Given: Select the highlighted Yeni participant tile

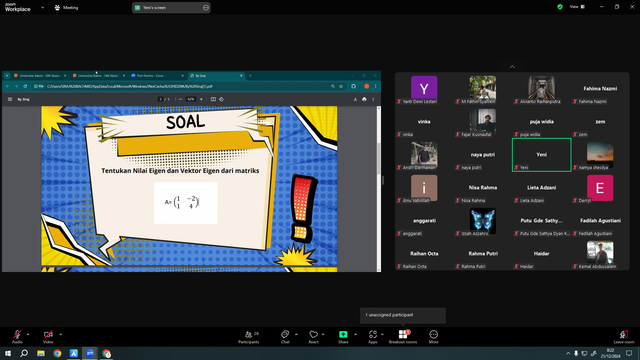Looking at the screenshot, I should [542, 155].
